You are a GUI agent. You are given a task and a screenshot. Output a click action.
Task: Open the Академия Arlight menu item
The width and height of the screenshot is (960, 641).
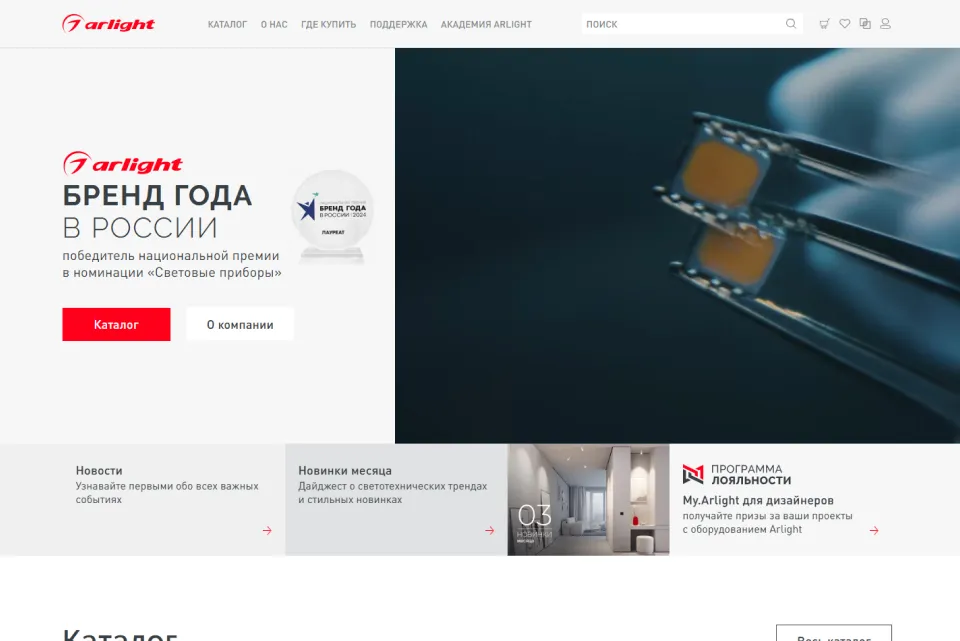(486, 24)
